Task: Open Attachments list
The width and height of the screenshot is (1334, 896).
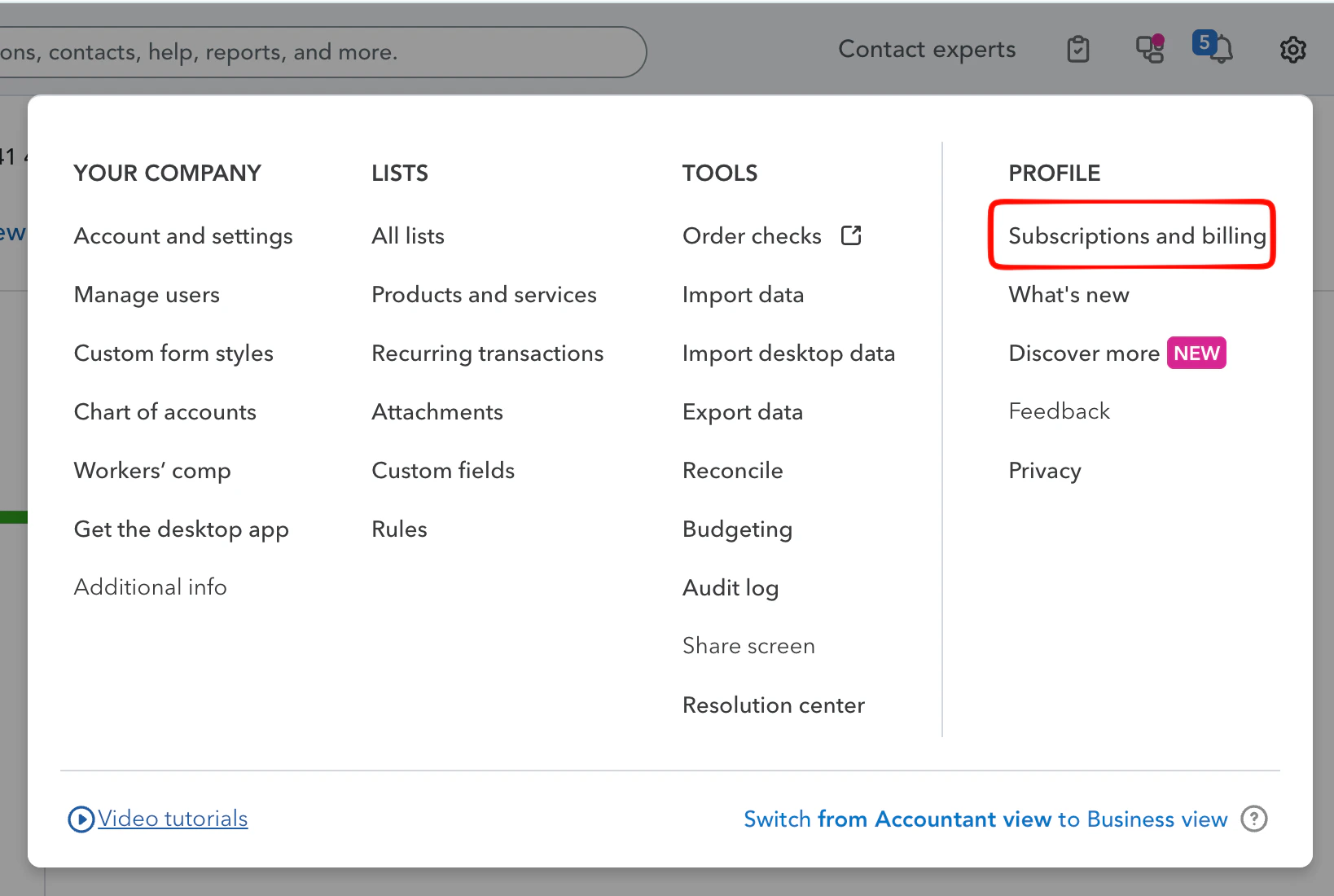Action: [x=437, y=412]
